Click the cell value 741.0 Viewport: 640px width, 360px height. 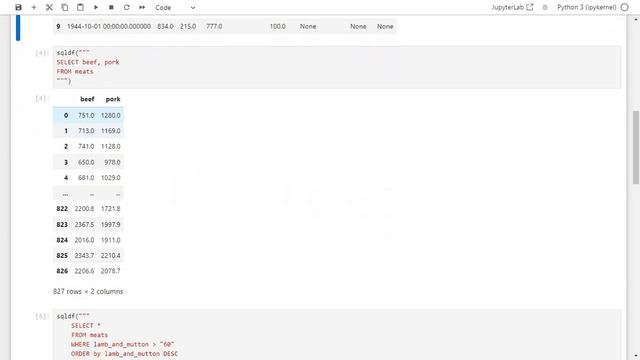pyautogui.click(x=86, y=147)
